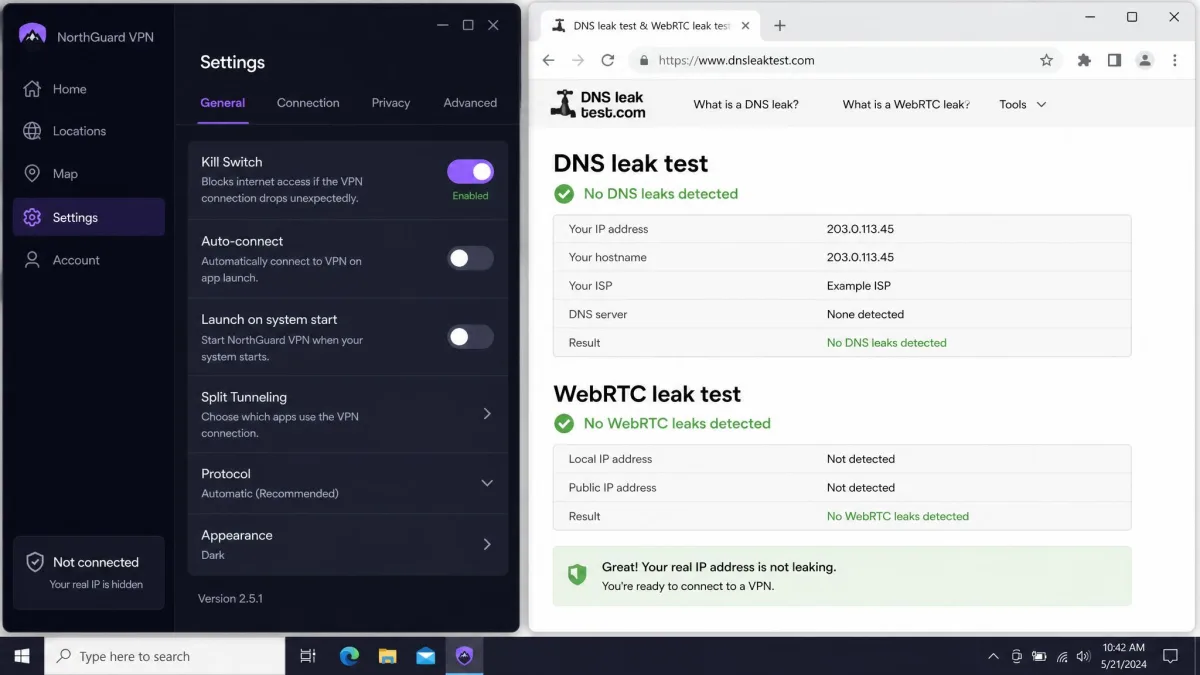The height and width of the screenshot is (675, 1200).
Task: Open a new browser tab with plus
Action: (780, 26)
